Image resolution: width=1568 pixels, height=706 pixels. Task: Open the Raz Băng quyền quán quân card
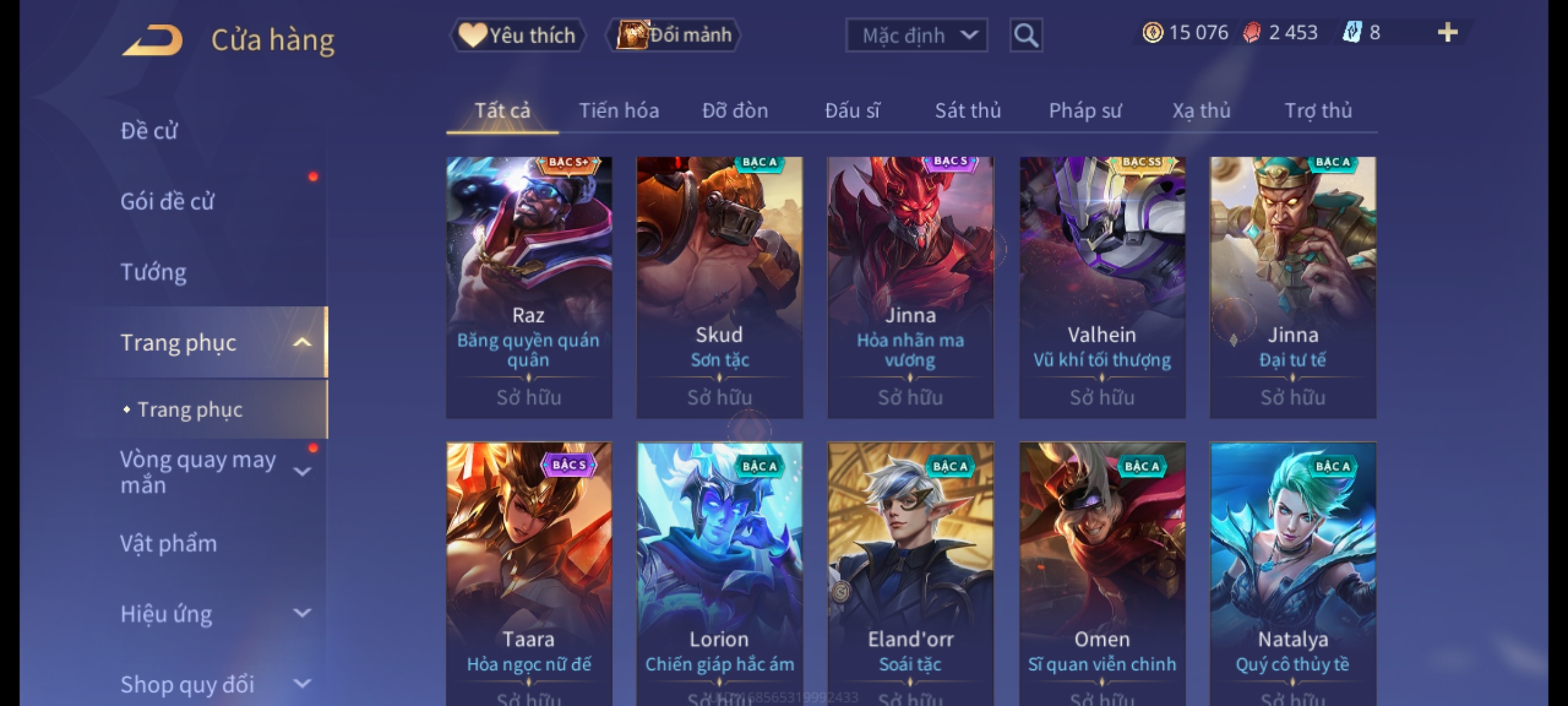pos(529,288)
